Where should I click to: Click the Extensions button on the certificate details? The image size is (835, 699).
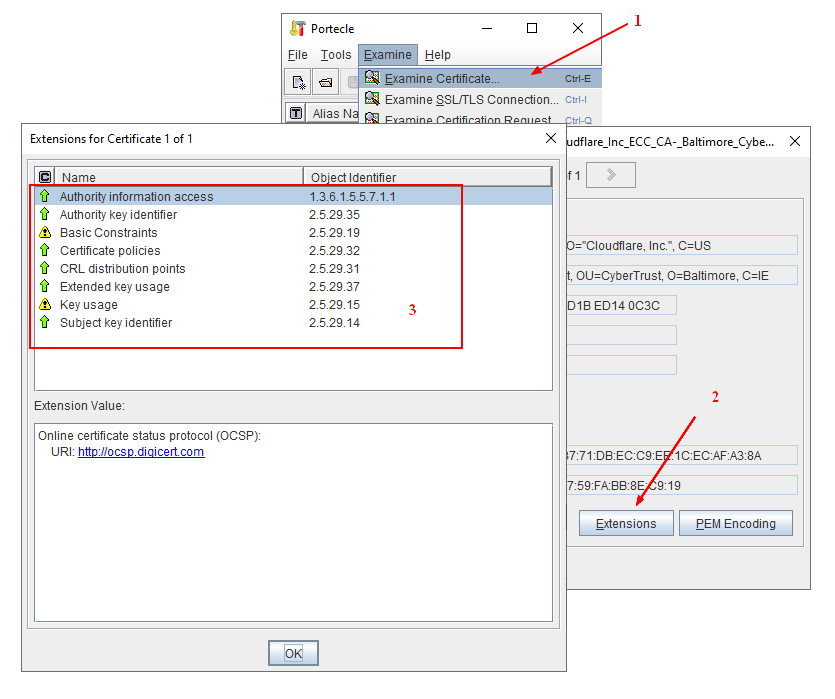626,522
